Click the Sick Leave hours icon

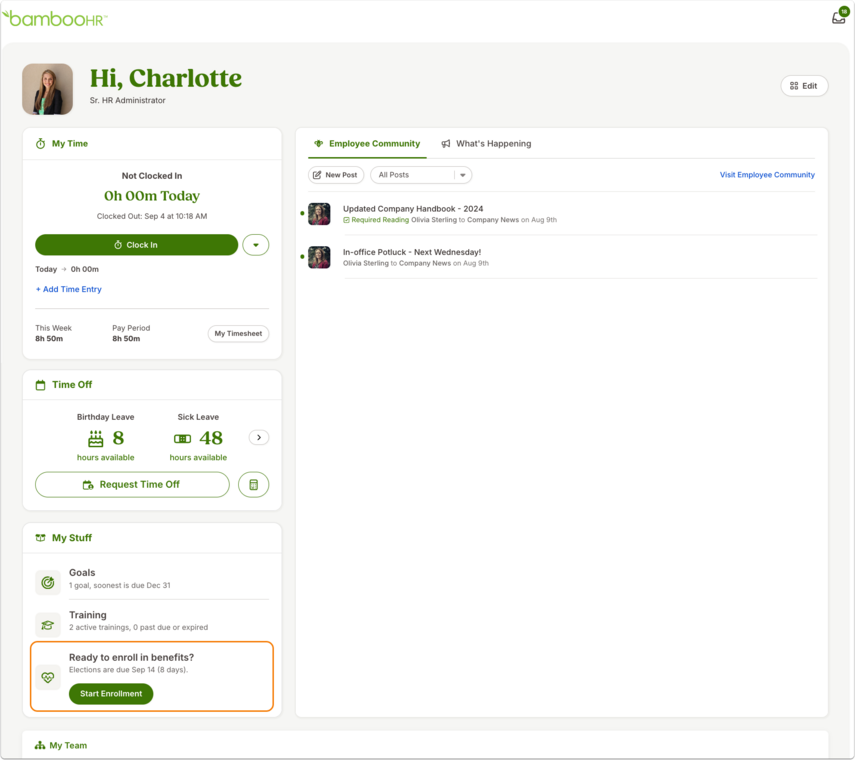(182, 438)
